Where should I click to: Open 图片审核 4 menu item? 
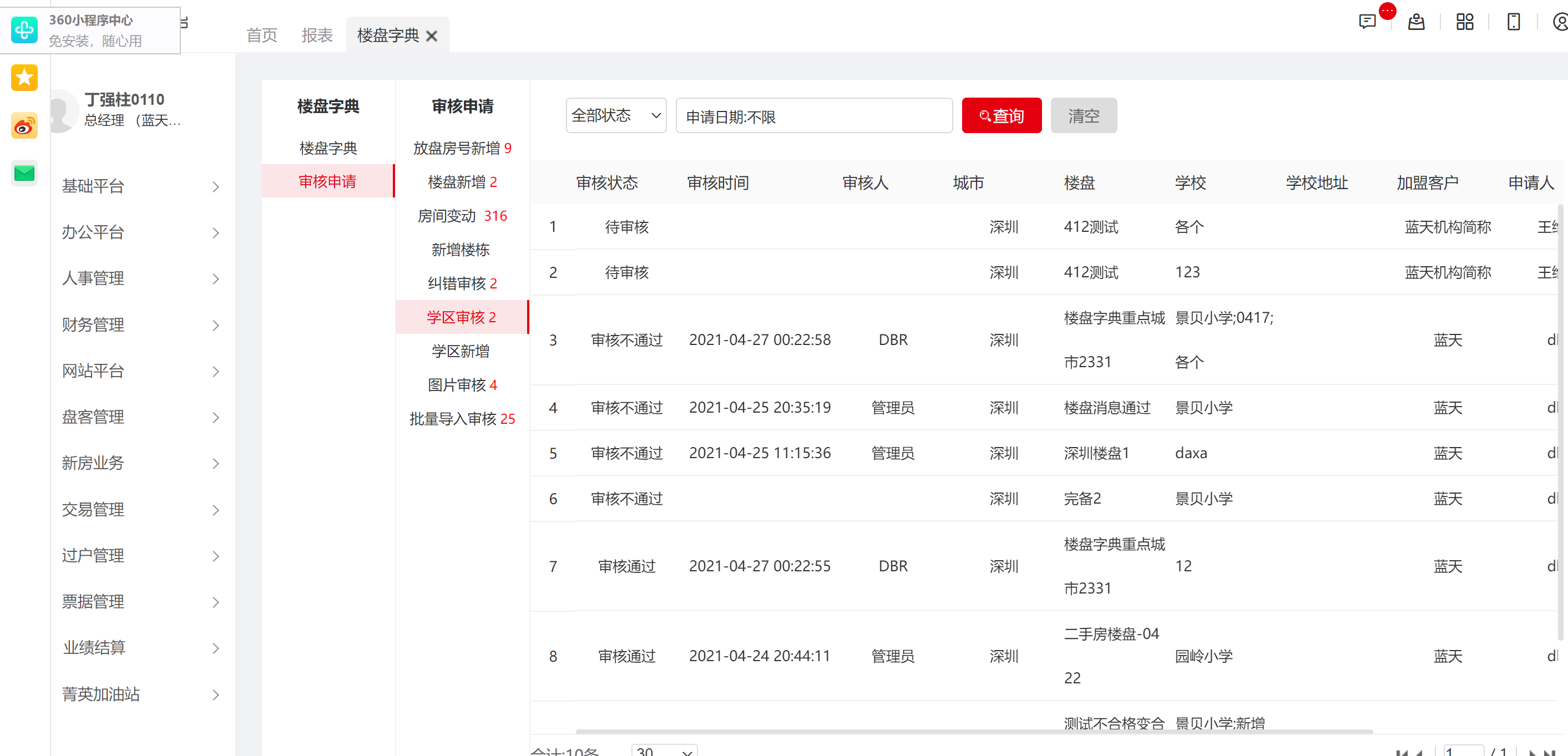pos(462,385)
